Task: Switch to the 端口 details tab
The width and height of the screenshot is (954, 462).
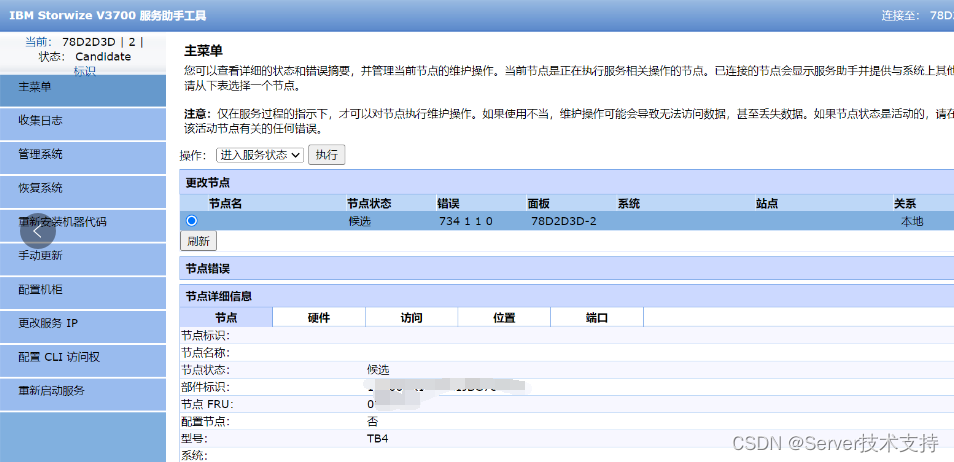Action: coord(597,317)
